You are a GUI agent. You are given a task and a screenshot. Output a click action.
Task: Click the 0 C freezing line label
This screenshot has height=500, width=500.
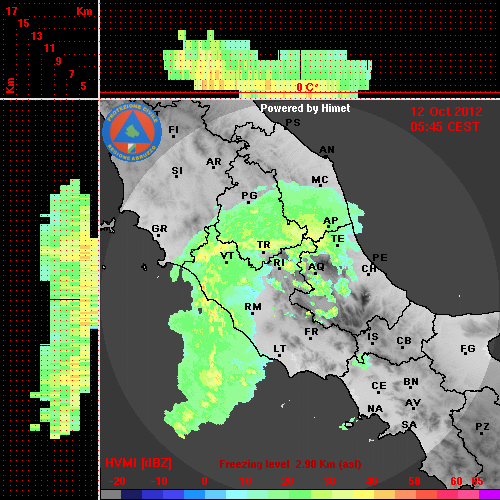point(307,87)
